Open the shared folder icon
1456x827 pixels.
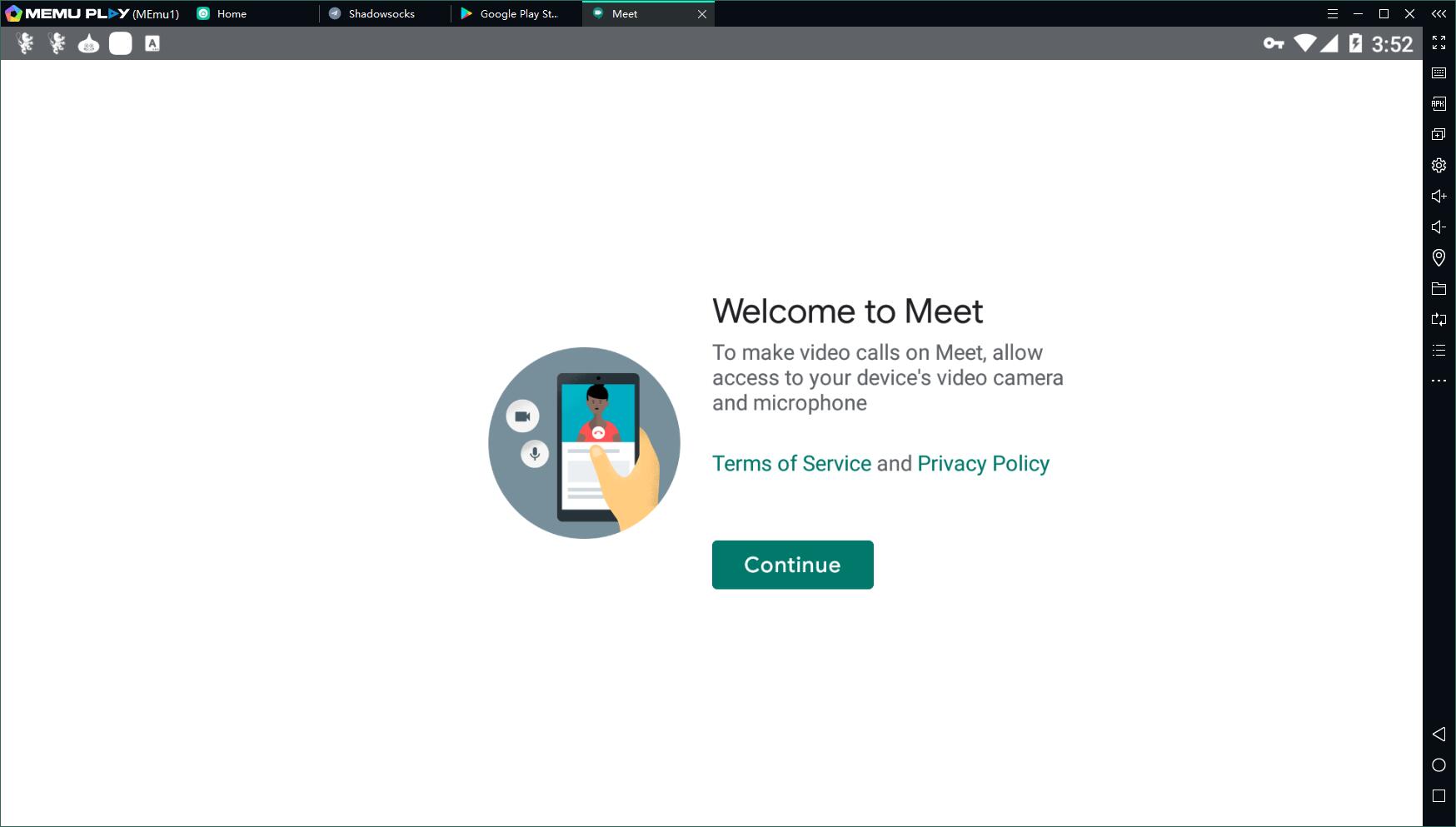click(x=1439, y=289)
